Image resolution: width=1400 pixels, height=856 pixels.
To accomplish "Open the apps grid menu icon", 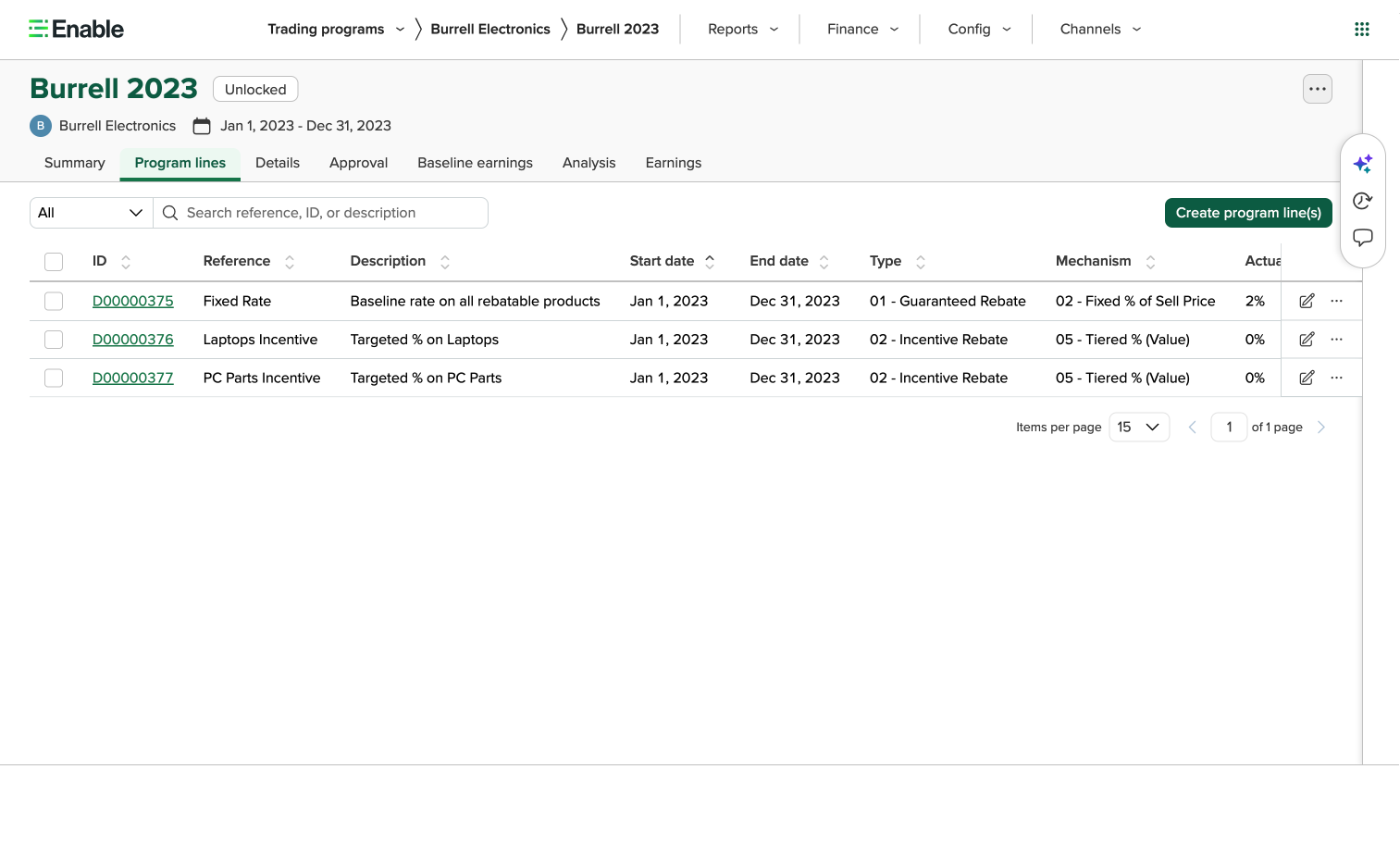I will [1361, 30].
